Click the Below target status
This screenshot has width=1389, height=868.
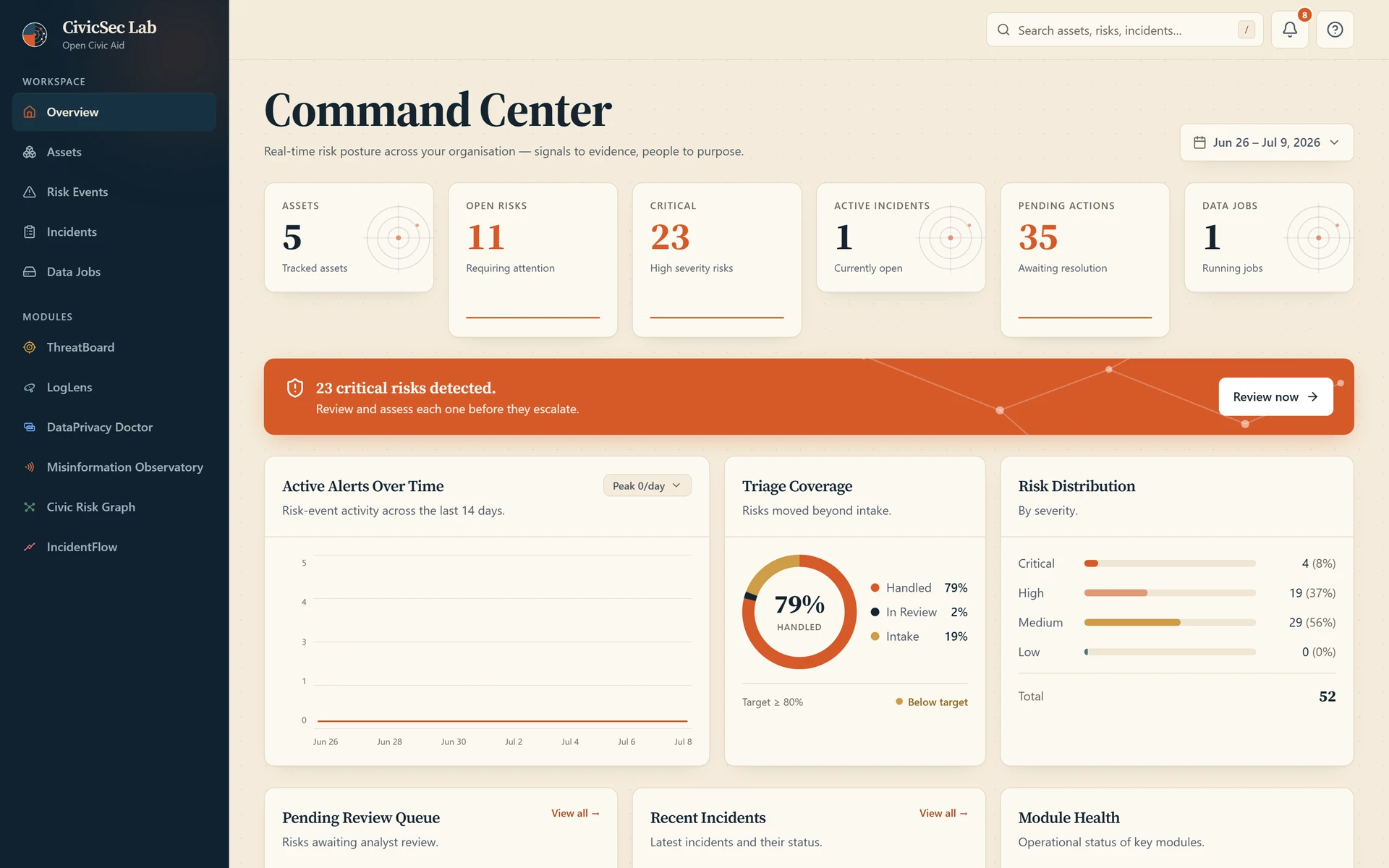tap(932, 702)
